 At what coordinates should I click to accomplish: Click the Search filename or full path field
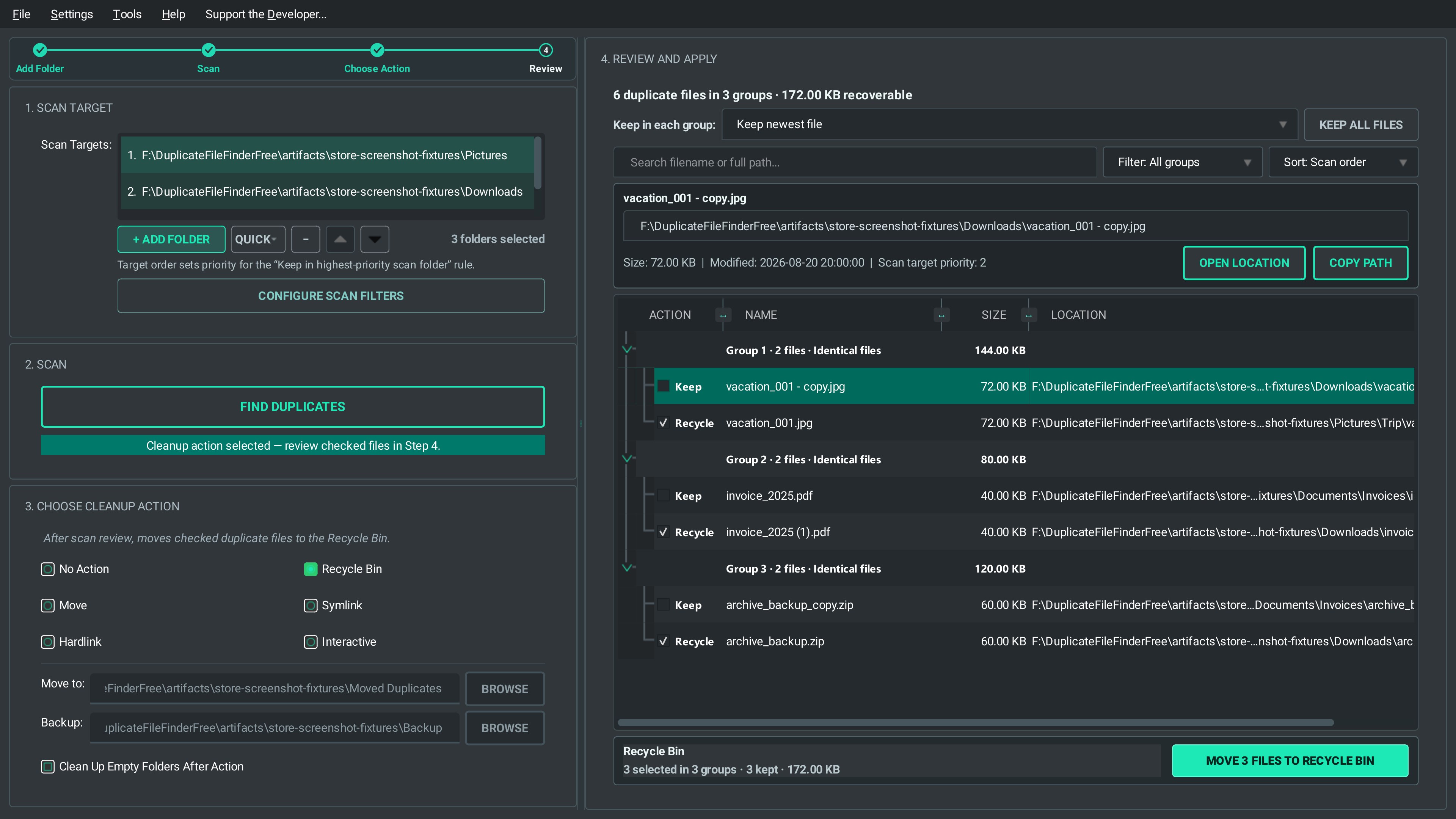pos(855,162)
